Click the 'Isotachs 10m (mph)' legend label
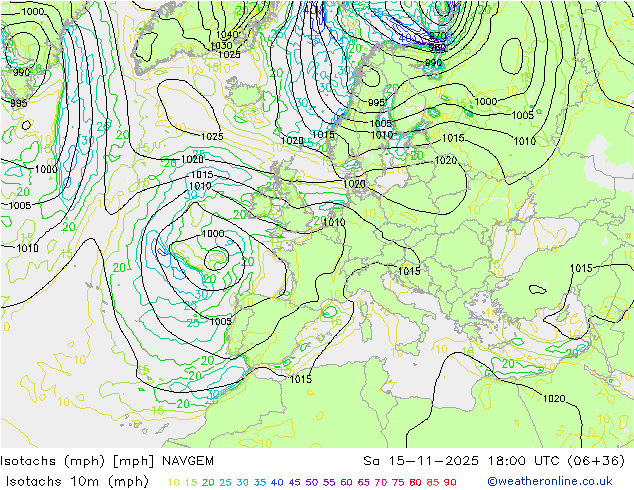 click(x=77, y=482)
